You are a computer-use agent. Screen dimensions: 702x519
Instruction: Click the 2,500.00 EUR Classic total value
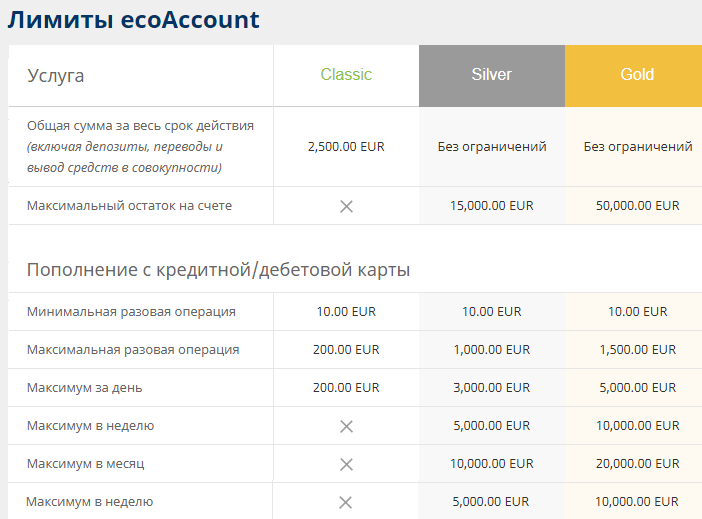coord(346,146)
